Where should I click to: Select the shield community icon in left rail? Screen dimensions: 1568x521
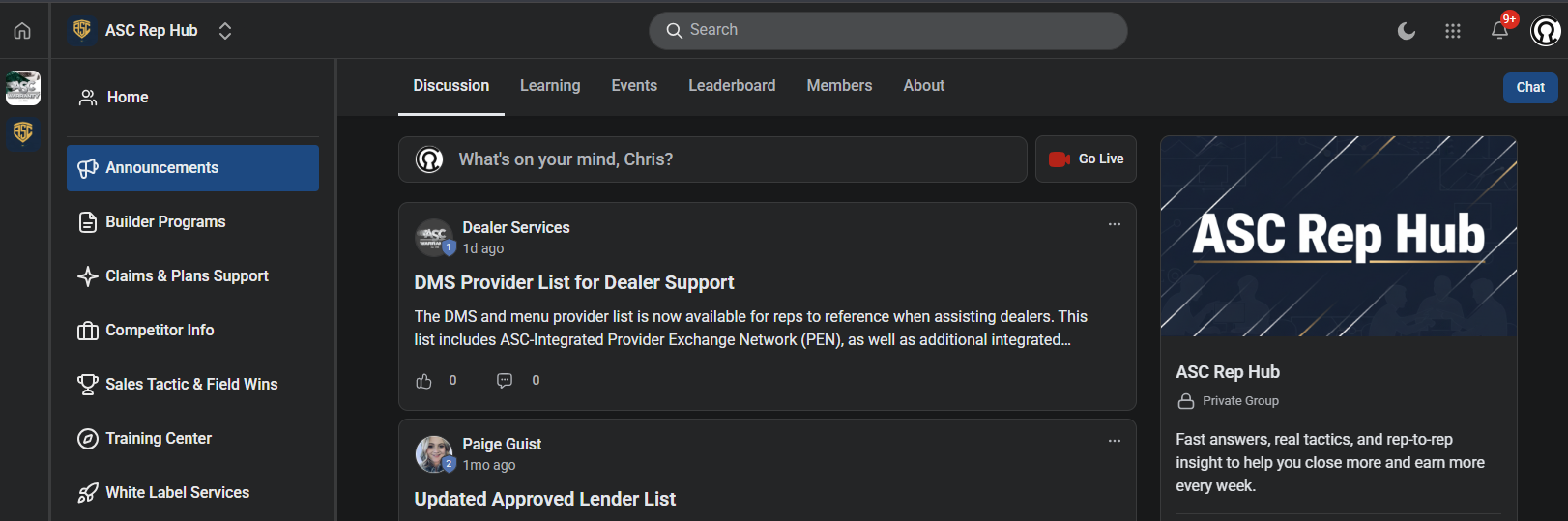point(23,132)
